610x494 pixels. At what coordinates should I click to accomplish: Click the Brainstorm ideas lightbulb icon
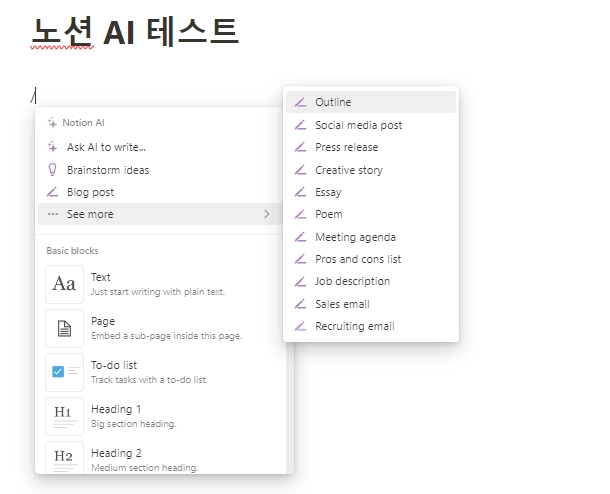pos(53,170)
